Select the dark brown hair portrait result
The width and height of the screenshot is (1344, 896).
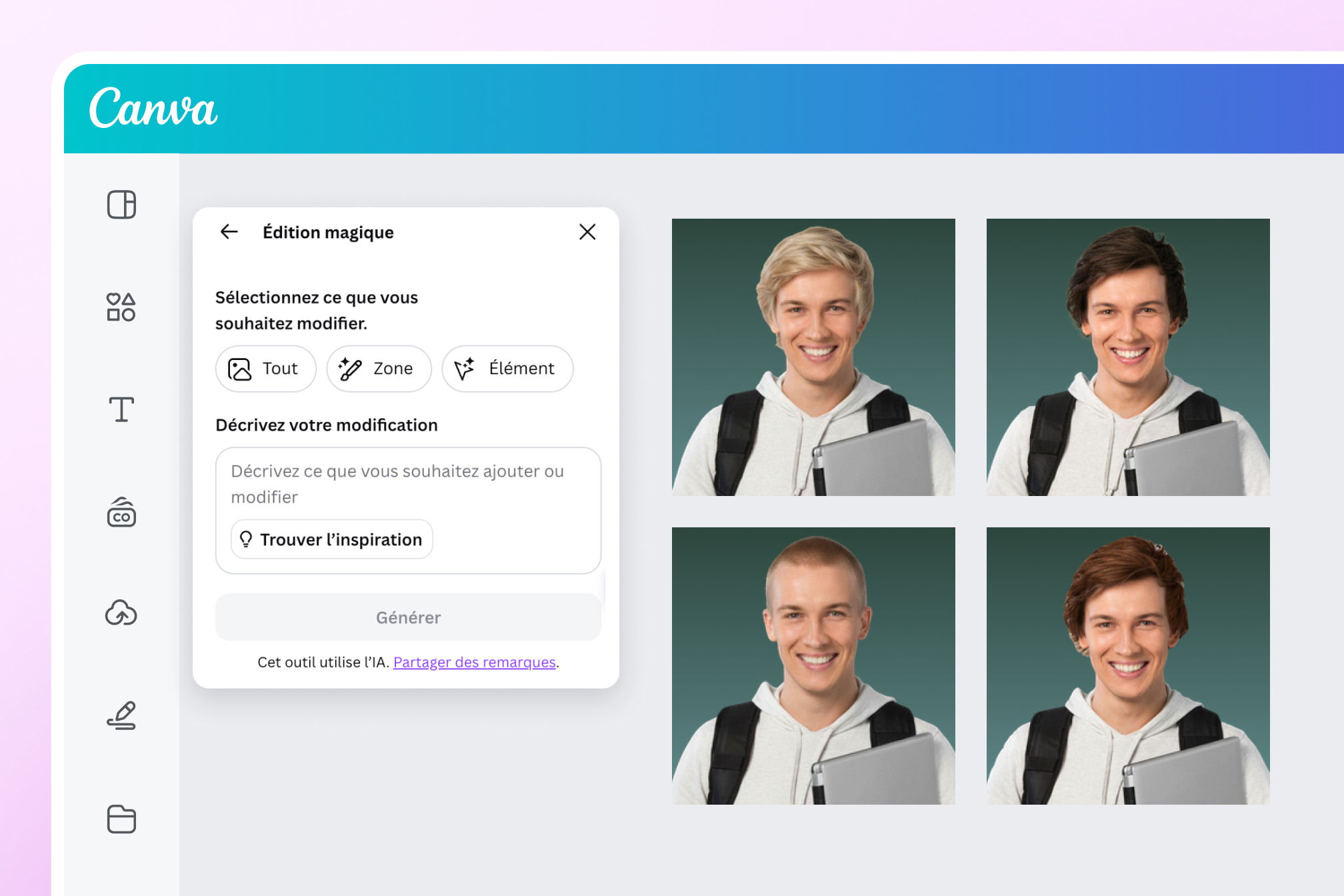click(1128, 357)
